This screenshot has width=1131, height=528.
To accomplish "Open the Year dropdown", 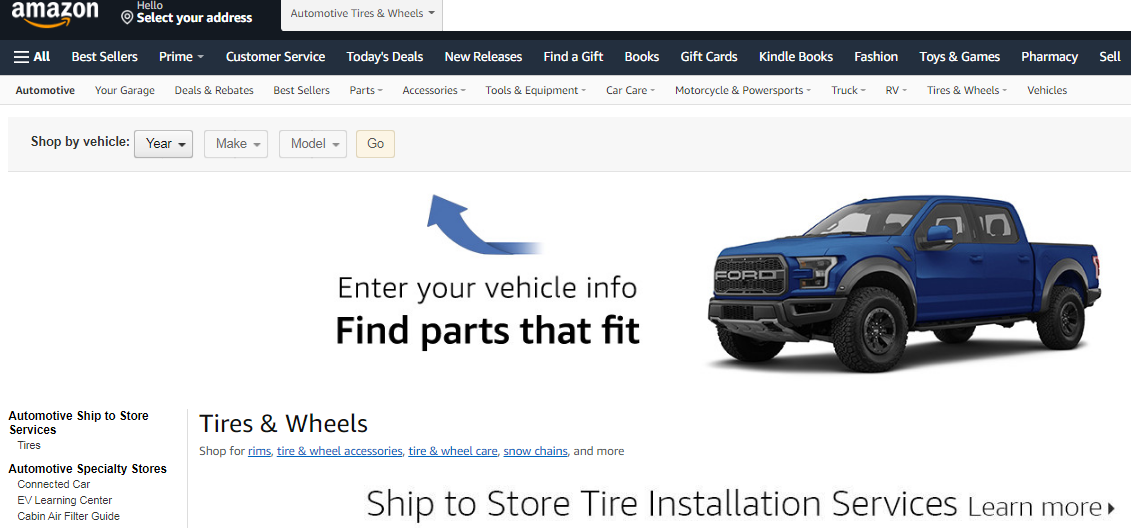I will coord(164,144).
